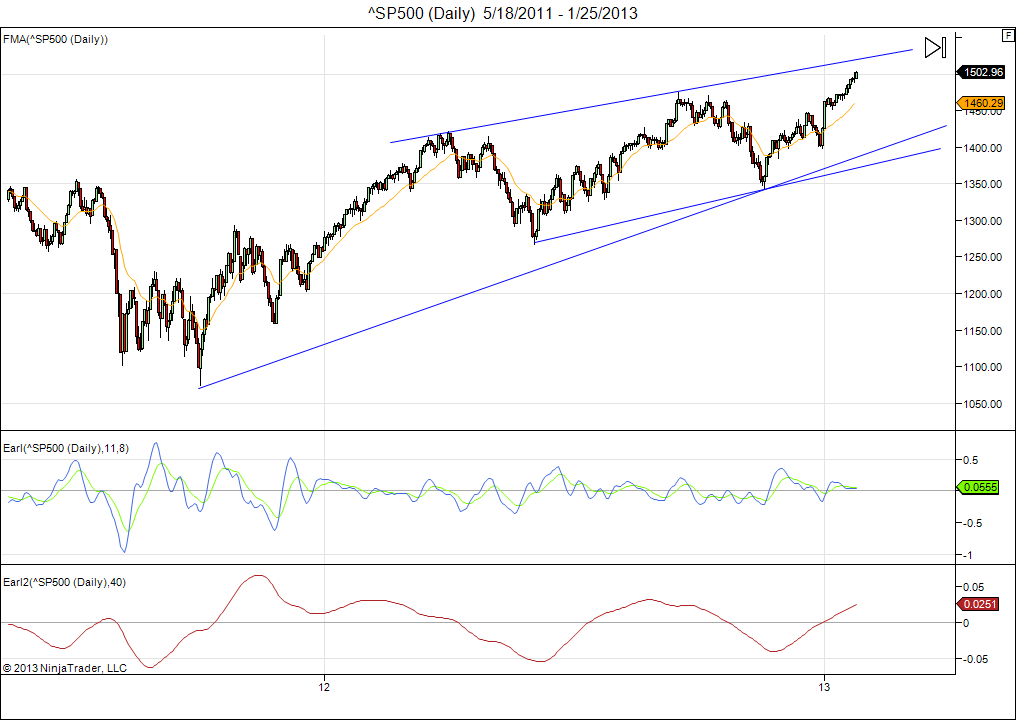The image size is (1016, 720).
Task: Select the FMA(^SP500 (Daily)) indicator label
Action: (56, 39)
